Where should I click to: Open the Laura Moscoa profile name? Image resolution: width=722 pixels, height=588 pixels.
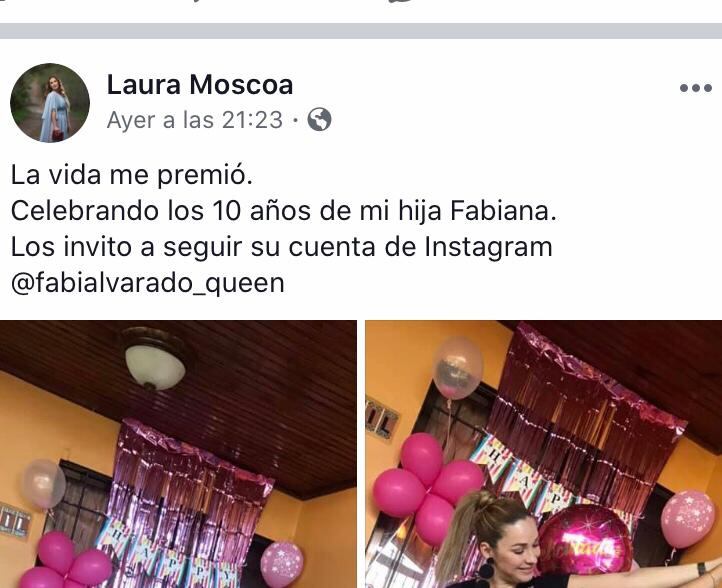(x=200, y=85)
